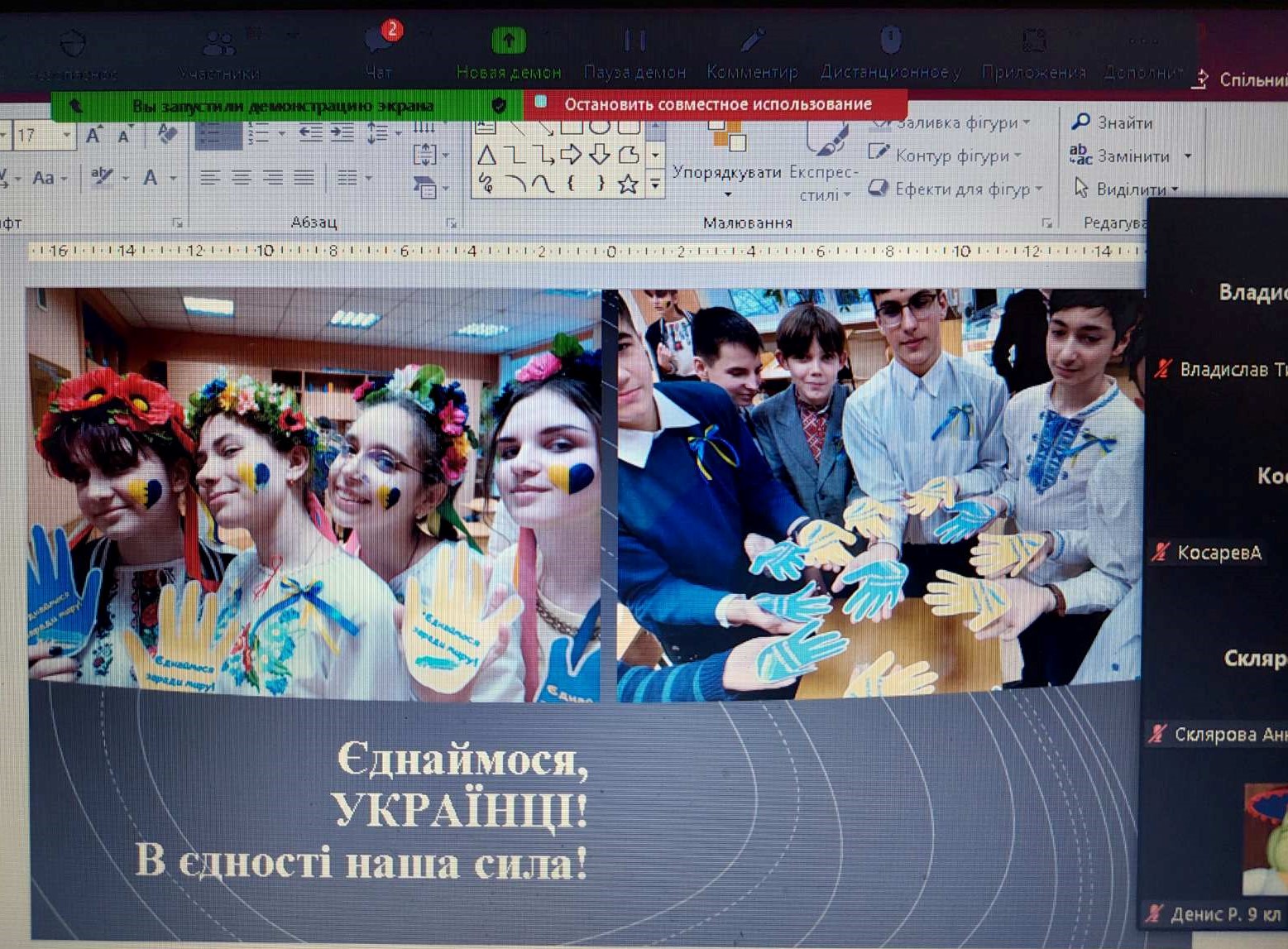Select the five-point star shape
This screenshot has width=1288, height=949.
[629, 184]
